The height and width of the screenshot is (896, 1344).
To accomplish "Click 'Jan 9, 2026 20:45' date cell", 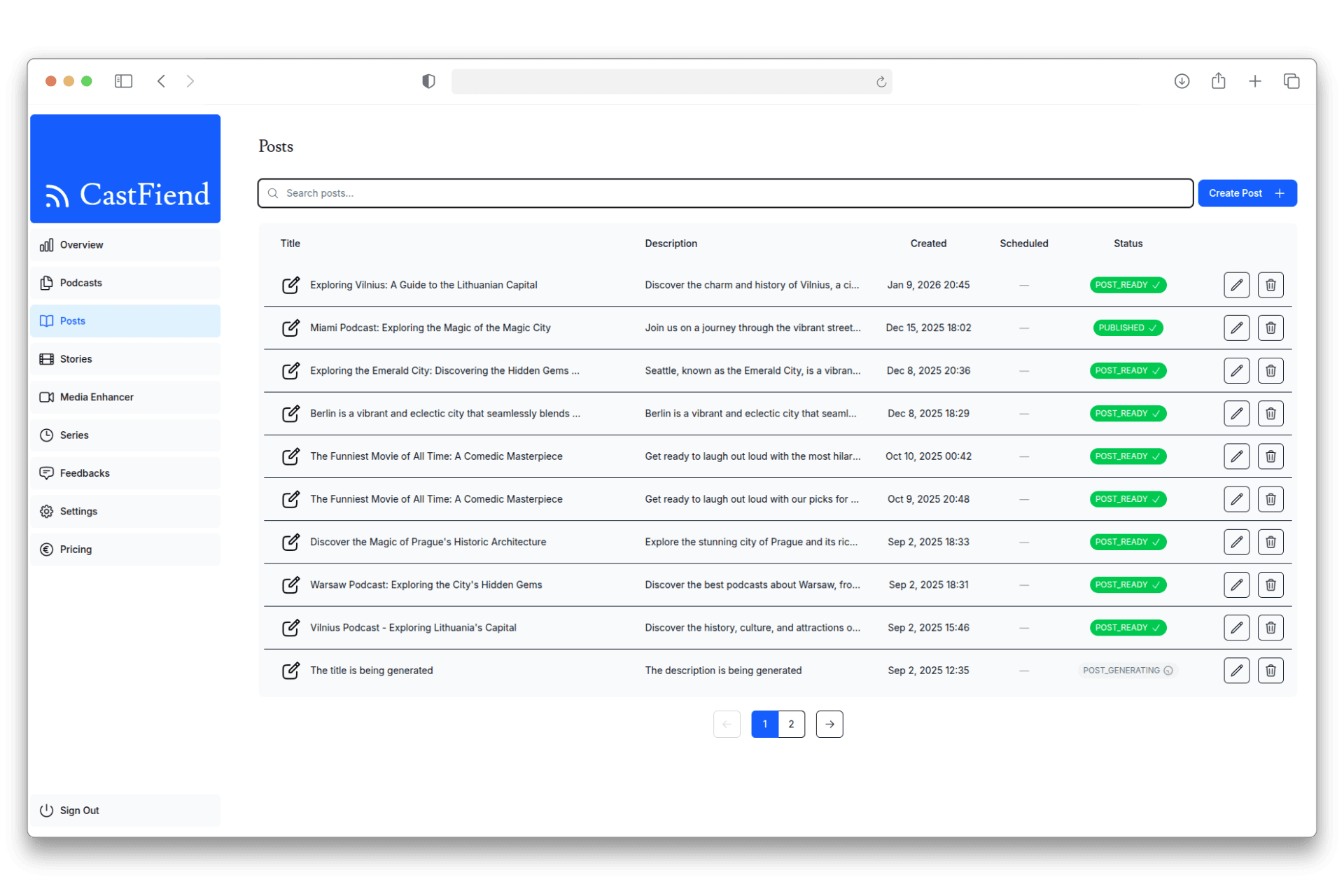I will click(x=928, y=285).
